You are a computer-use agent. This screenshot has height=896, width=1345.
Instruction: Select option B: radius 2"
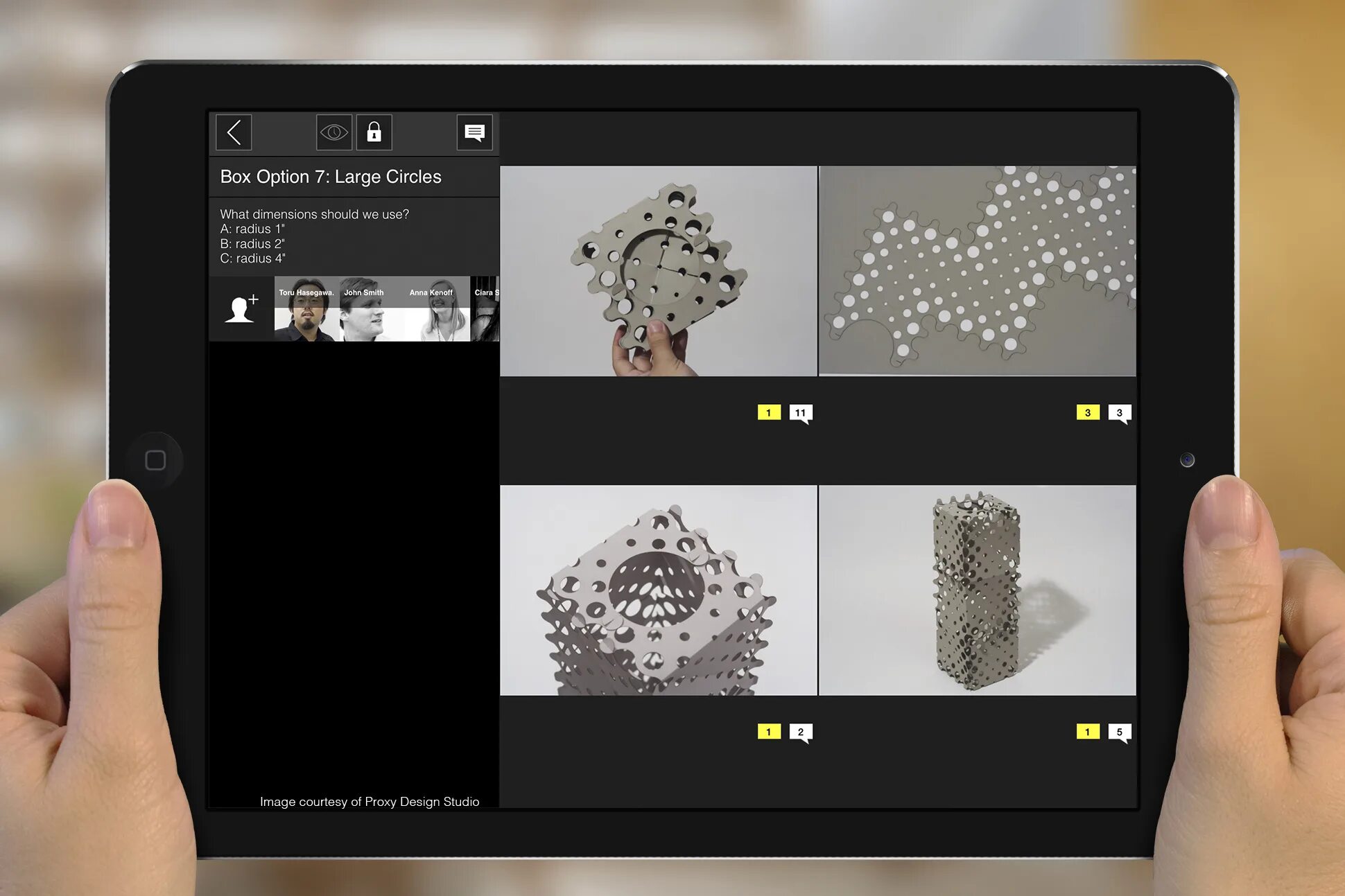[252, 243]
